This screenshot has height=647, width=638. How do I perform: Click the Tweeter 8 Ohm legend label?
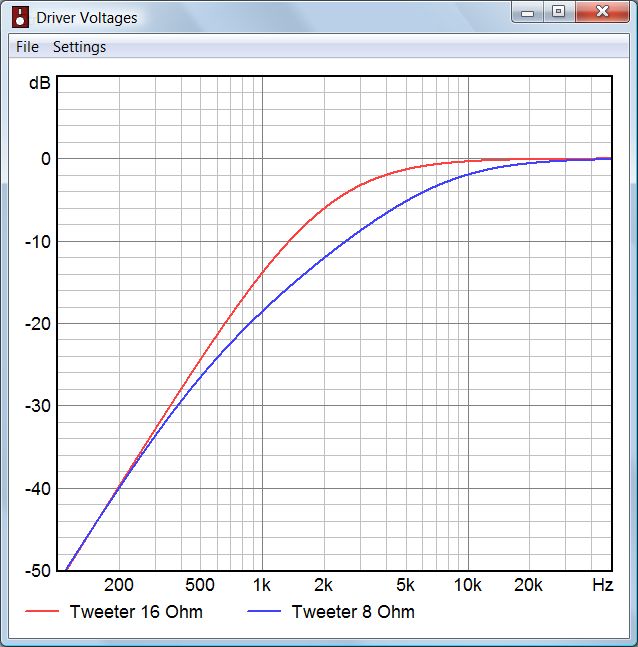tap(353, 612)
